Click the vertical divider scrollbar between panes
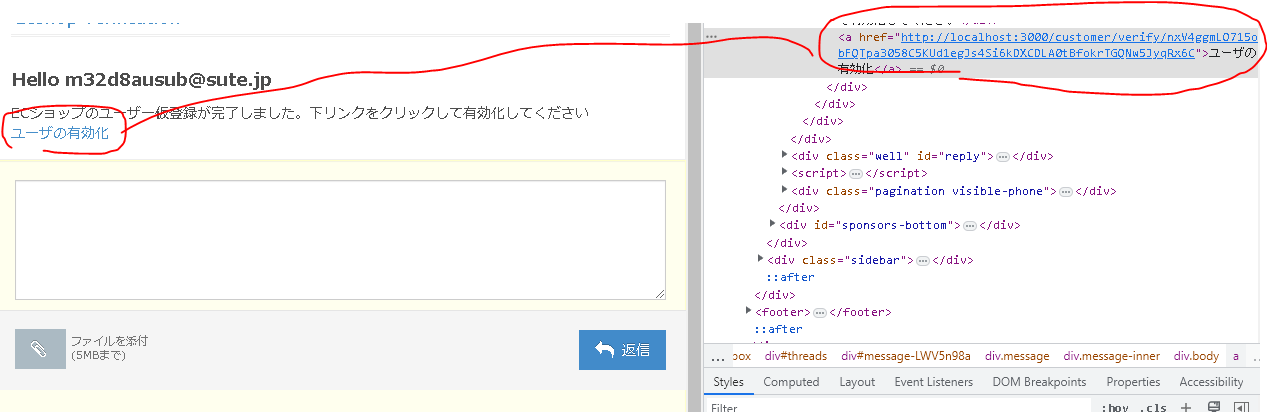Screen dimensions: 1267x412 693,215
